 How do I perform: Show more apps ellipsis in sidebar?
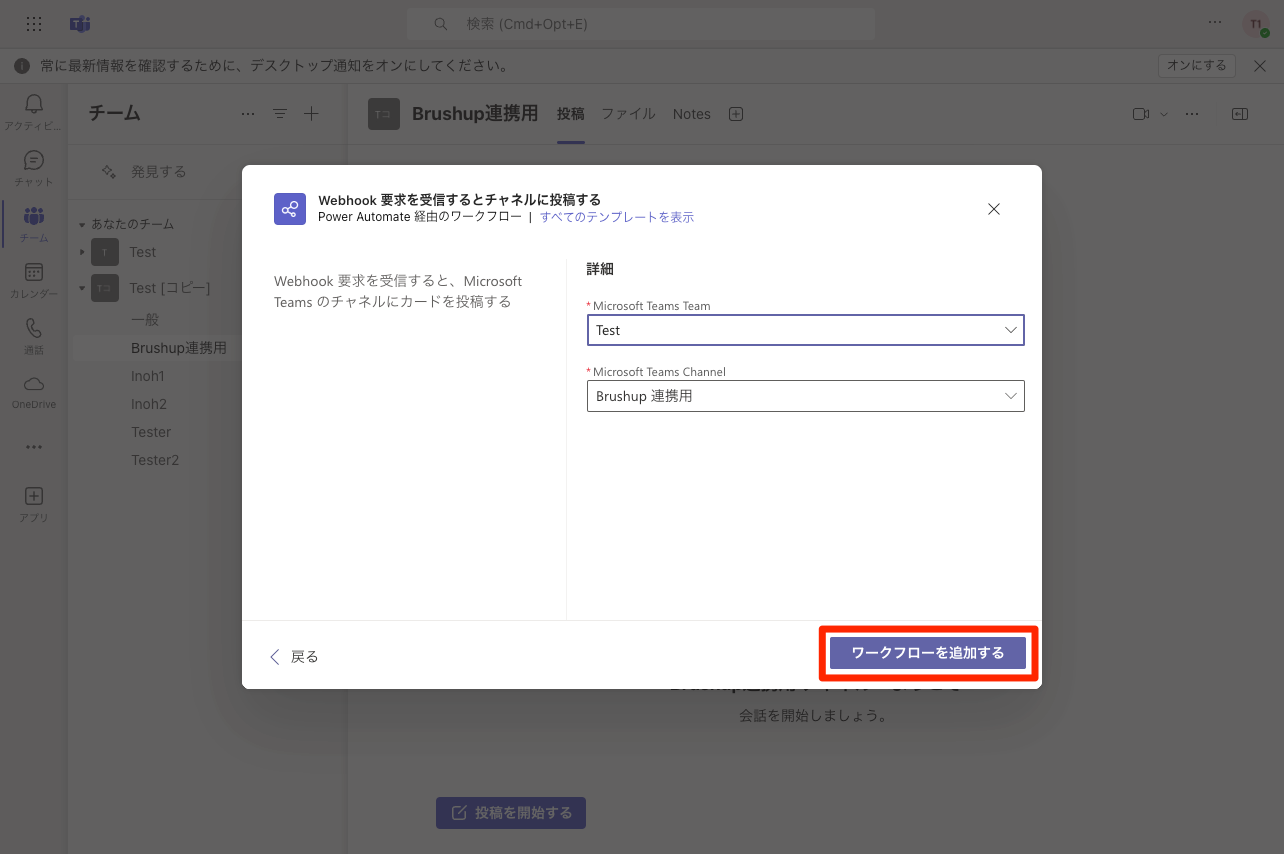[x=34, y=447]
